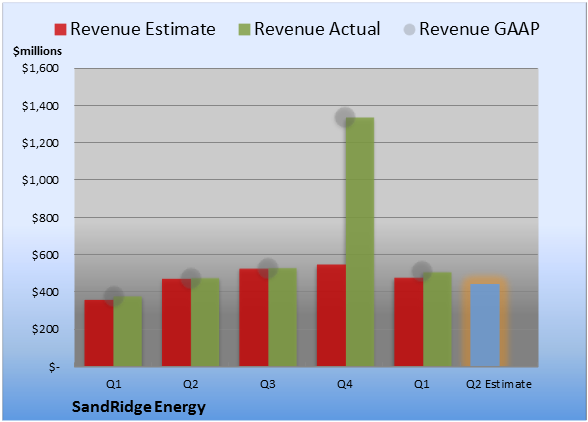Click the '$1,600' axis value
Image resolution: width=588 pixels, height=422 pixels.
(40, 68)
